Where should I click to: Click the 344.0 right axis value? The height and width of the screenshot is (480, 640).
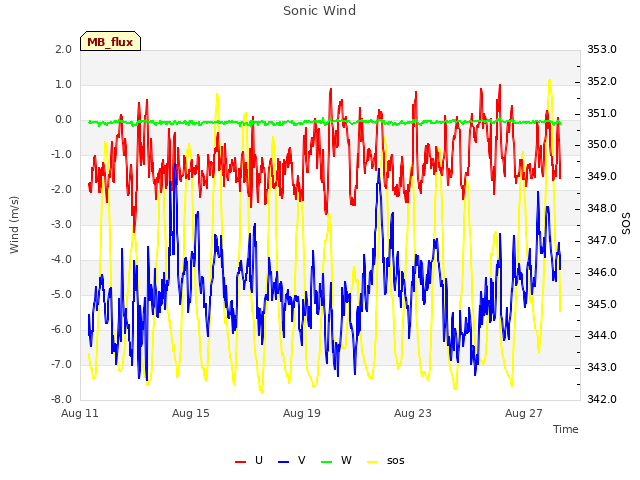[x=602, y=336]
